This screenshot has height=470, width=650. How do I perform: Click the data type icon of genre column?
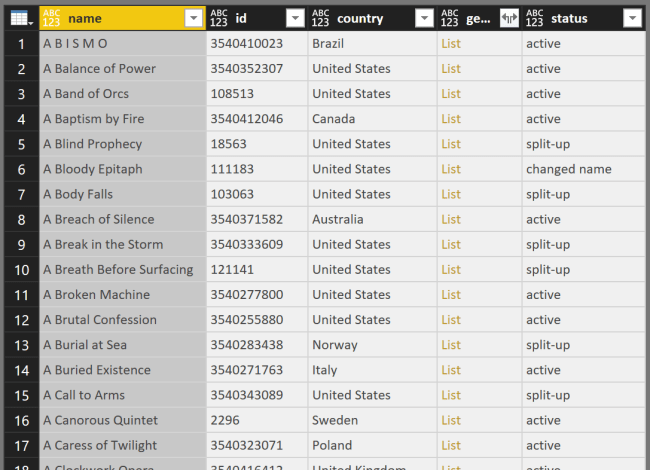450,18
